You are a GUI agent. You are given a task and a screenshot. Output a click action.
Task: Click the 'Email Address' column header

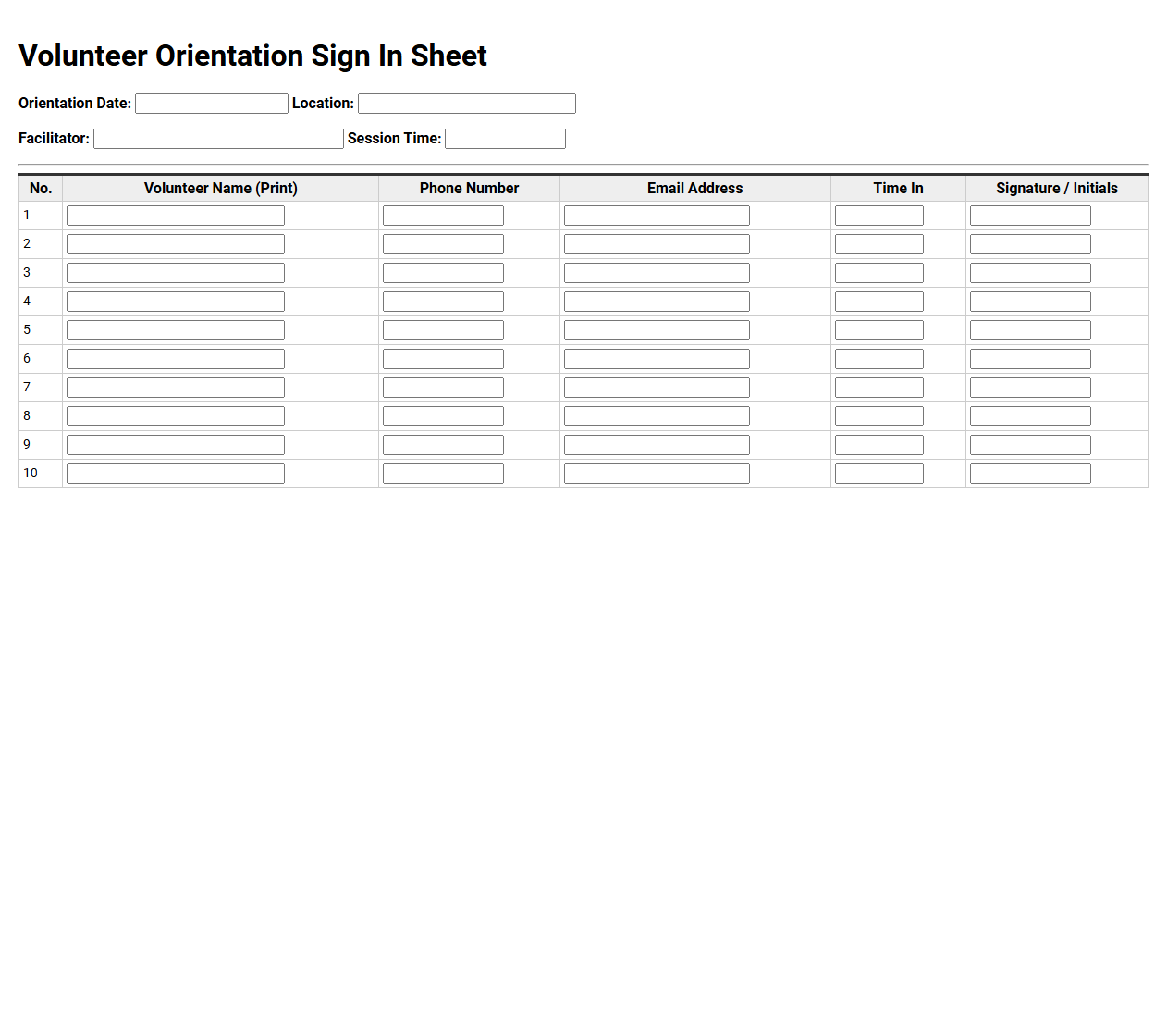(x=695, y=188)
